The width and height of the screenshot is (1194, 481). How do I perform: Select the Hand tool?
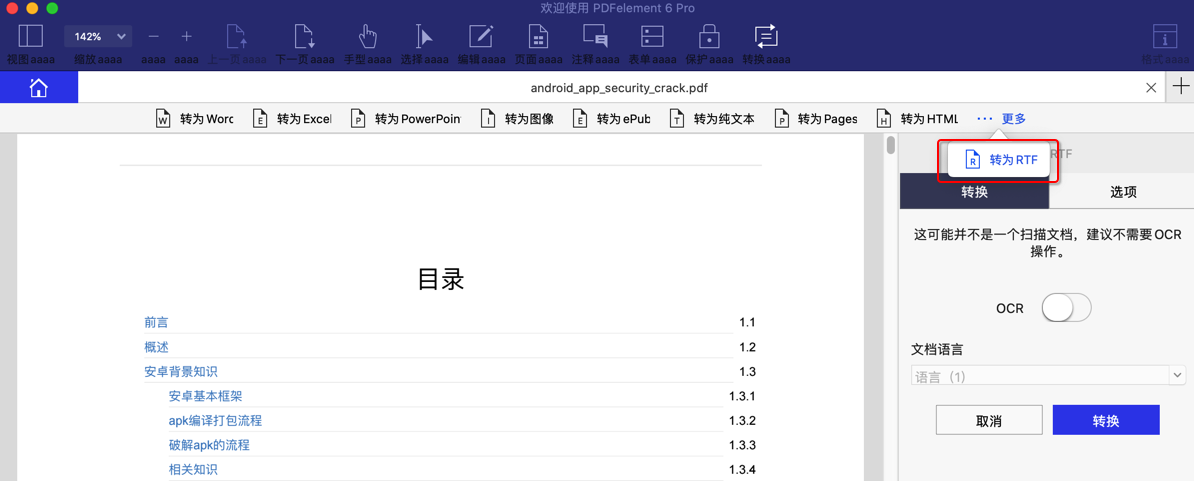click(368, 37)
